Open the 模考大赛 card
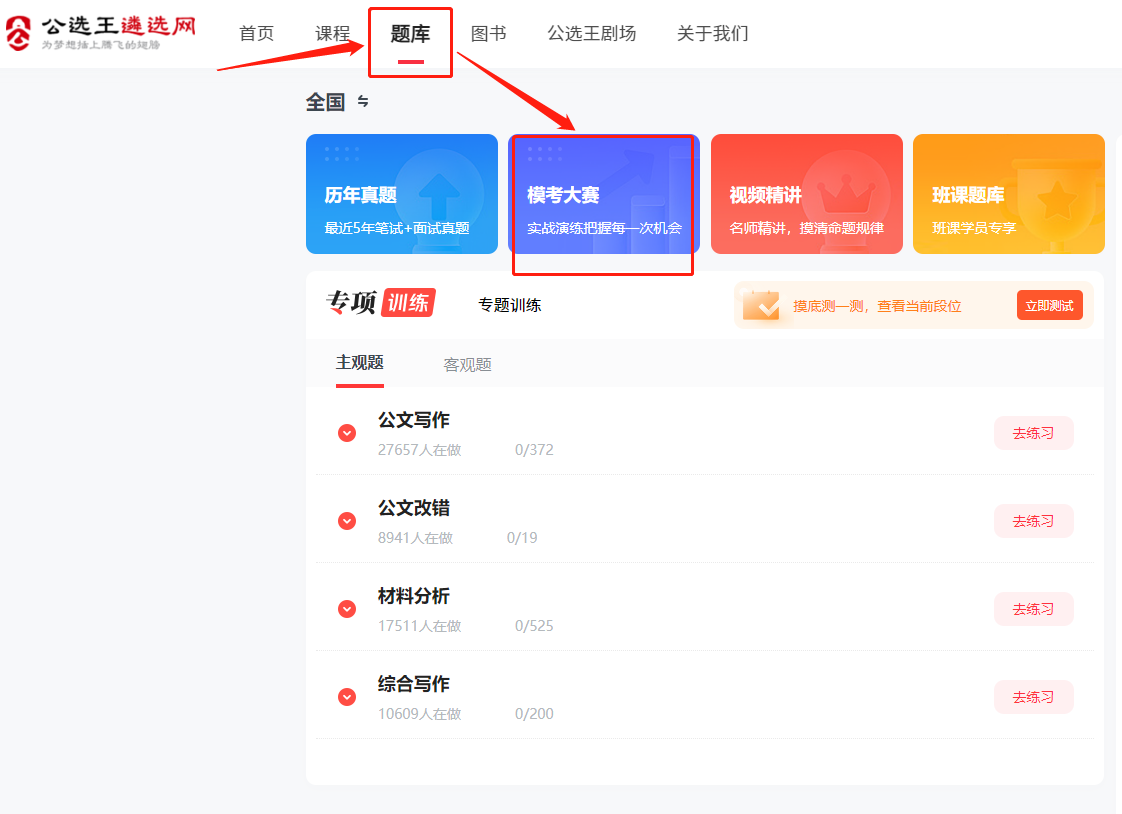 coord(603,194)
